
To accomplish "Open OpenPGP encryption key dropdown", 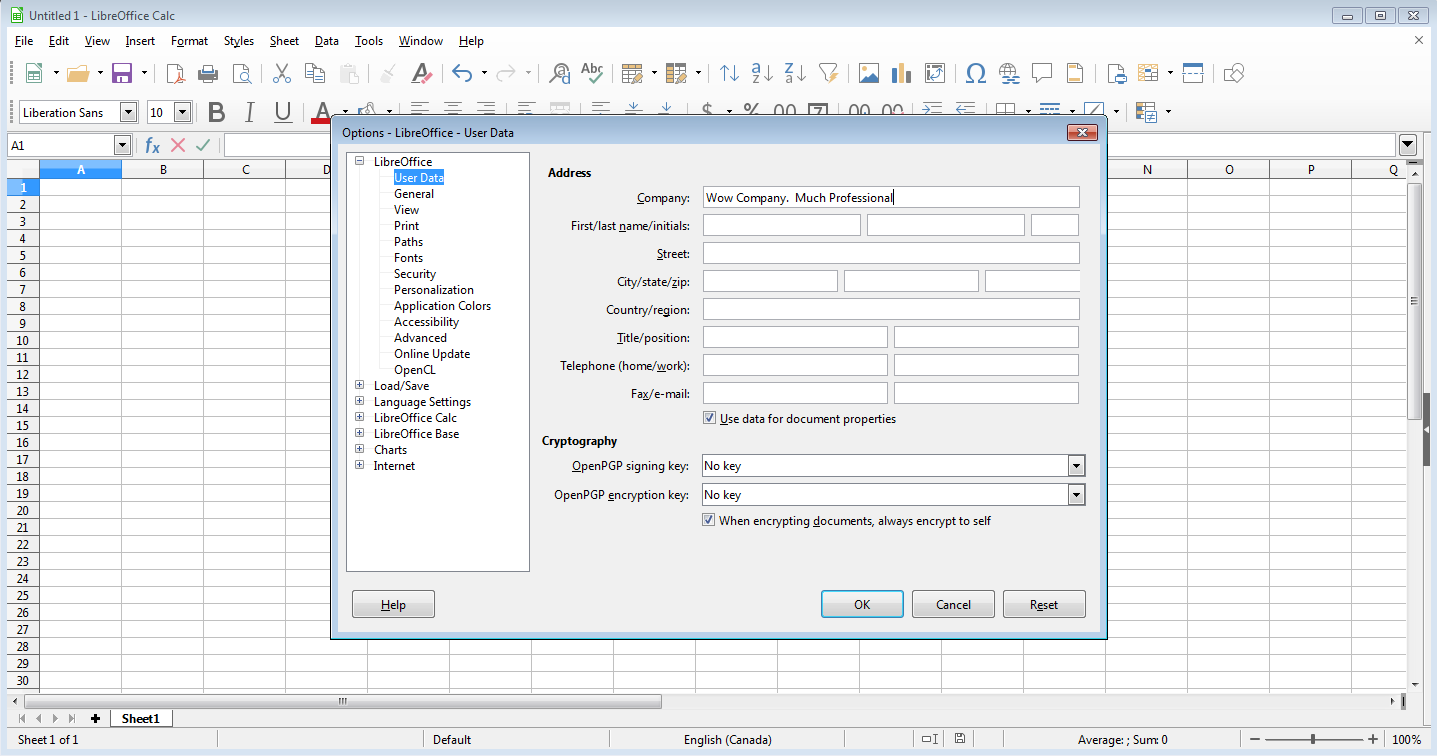I will [x=1077, y=495].
